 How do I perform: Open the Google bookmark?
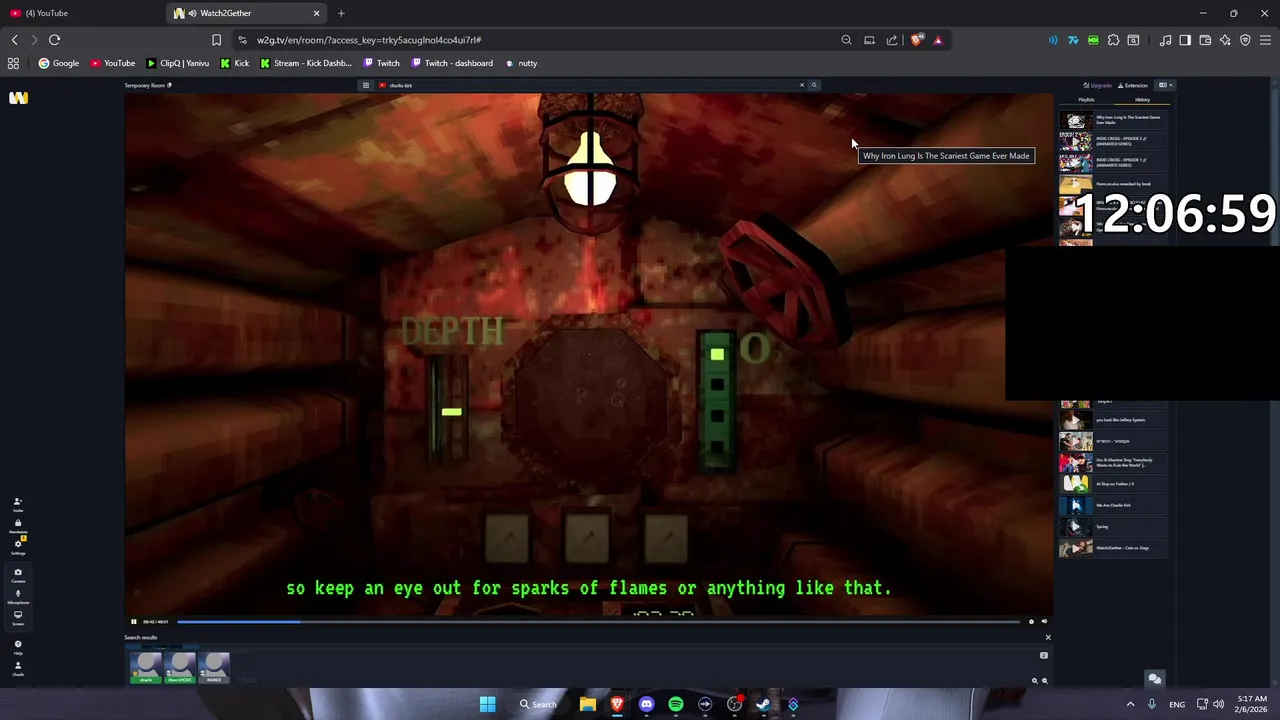pyautogui.click(x=59, y=63)
